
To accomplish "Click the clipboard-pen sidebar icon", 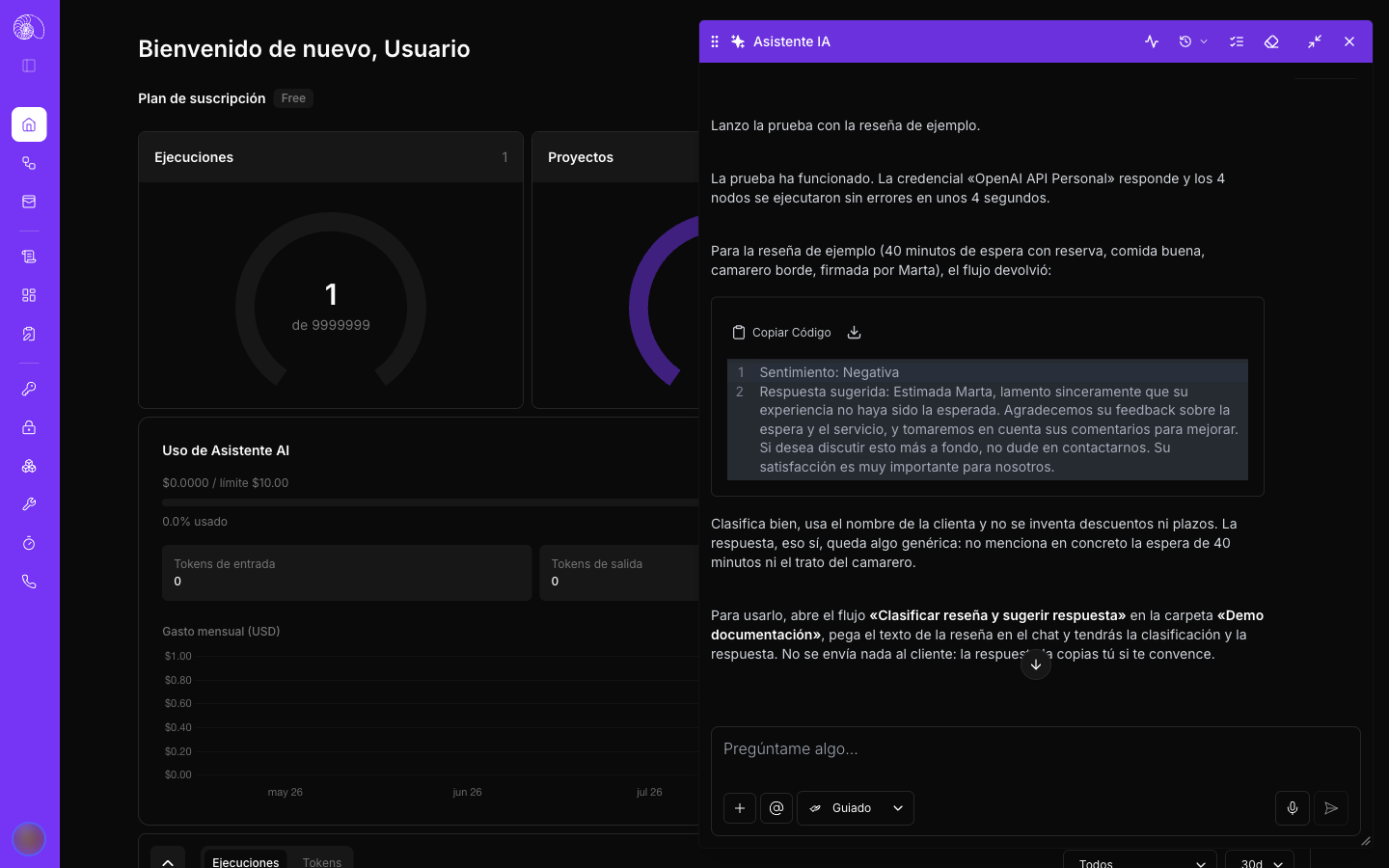I will [29, 334].
